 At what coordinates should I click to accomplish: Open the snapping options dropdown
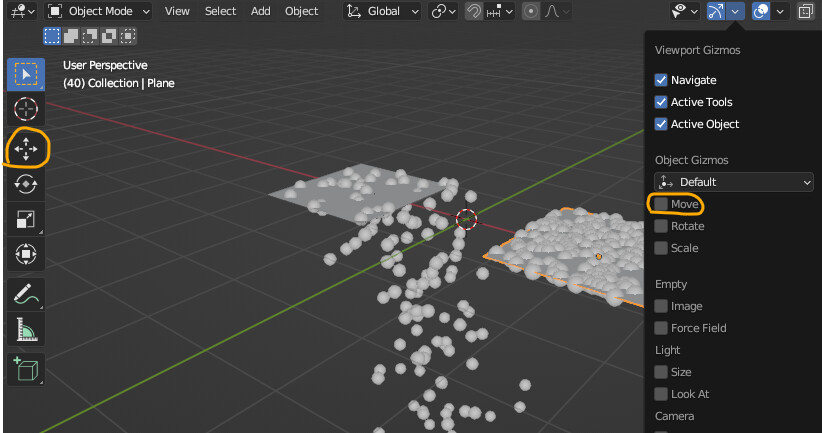(499, 11)
